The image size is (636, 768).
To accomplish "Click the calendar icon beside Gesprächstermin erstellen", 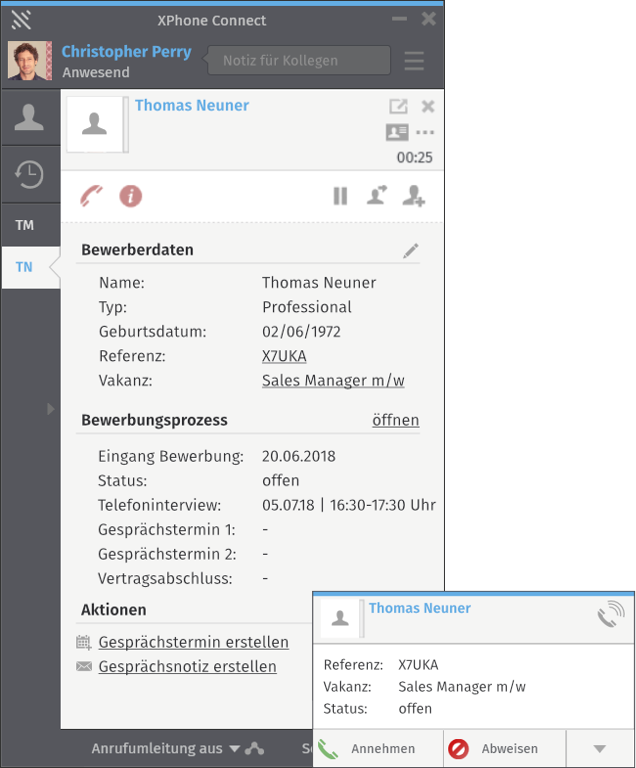I will point(84,642).
